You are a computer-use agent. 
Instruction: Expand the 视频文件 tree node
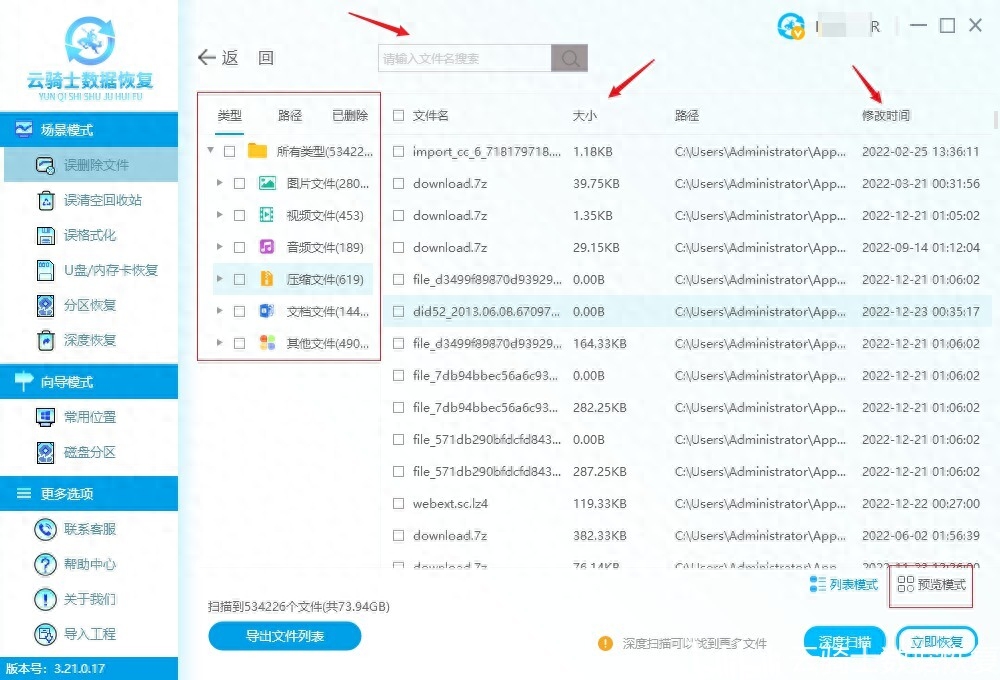[219, 216]
